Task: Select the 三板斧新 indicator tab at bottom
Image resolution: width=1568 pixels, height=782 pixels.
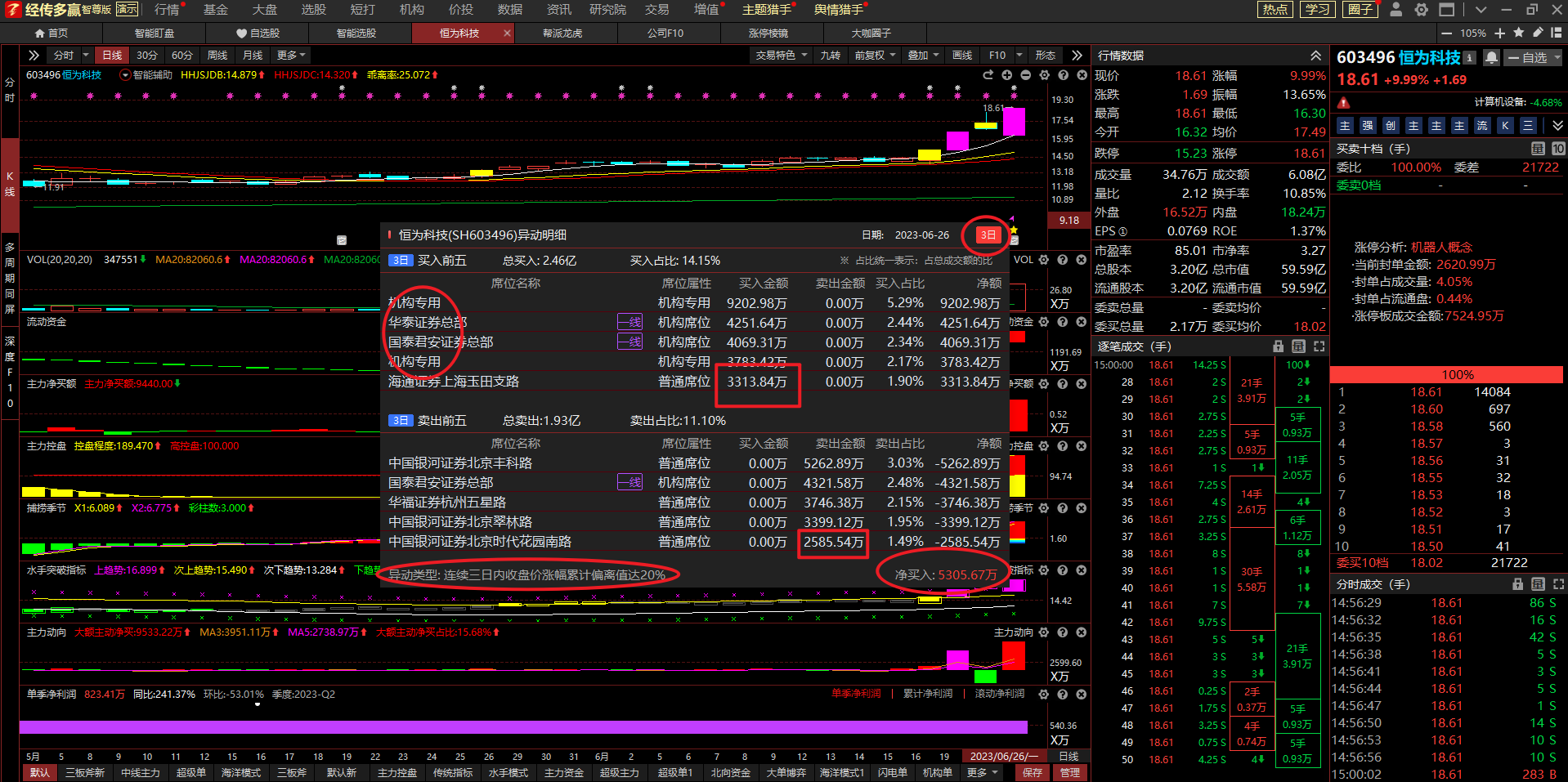Action: pyautogui.click(x=85, y=772)
